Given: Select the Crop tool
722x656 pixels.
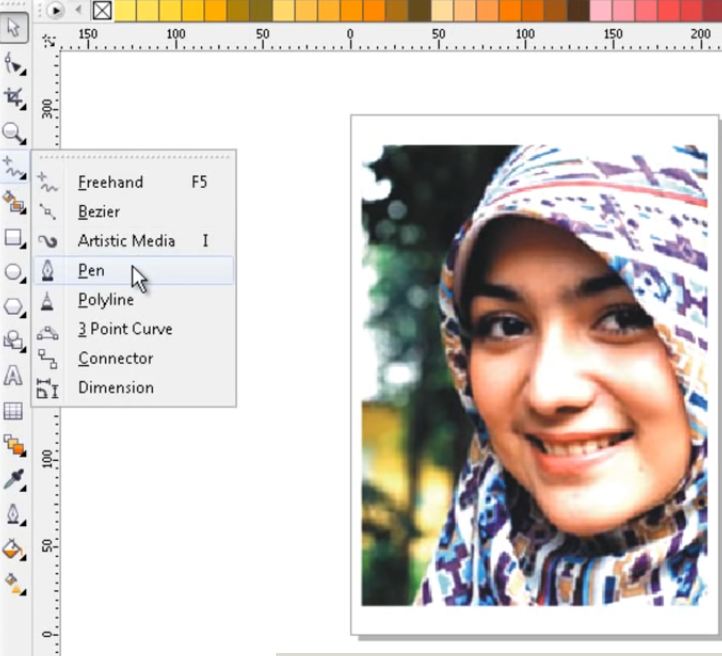Looking at the screenshot, I should coord(14,98).
